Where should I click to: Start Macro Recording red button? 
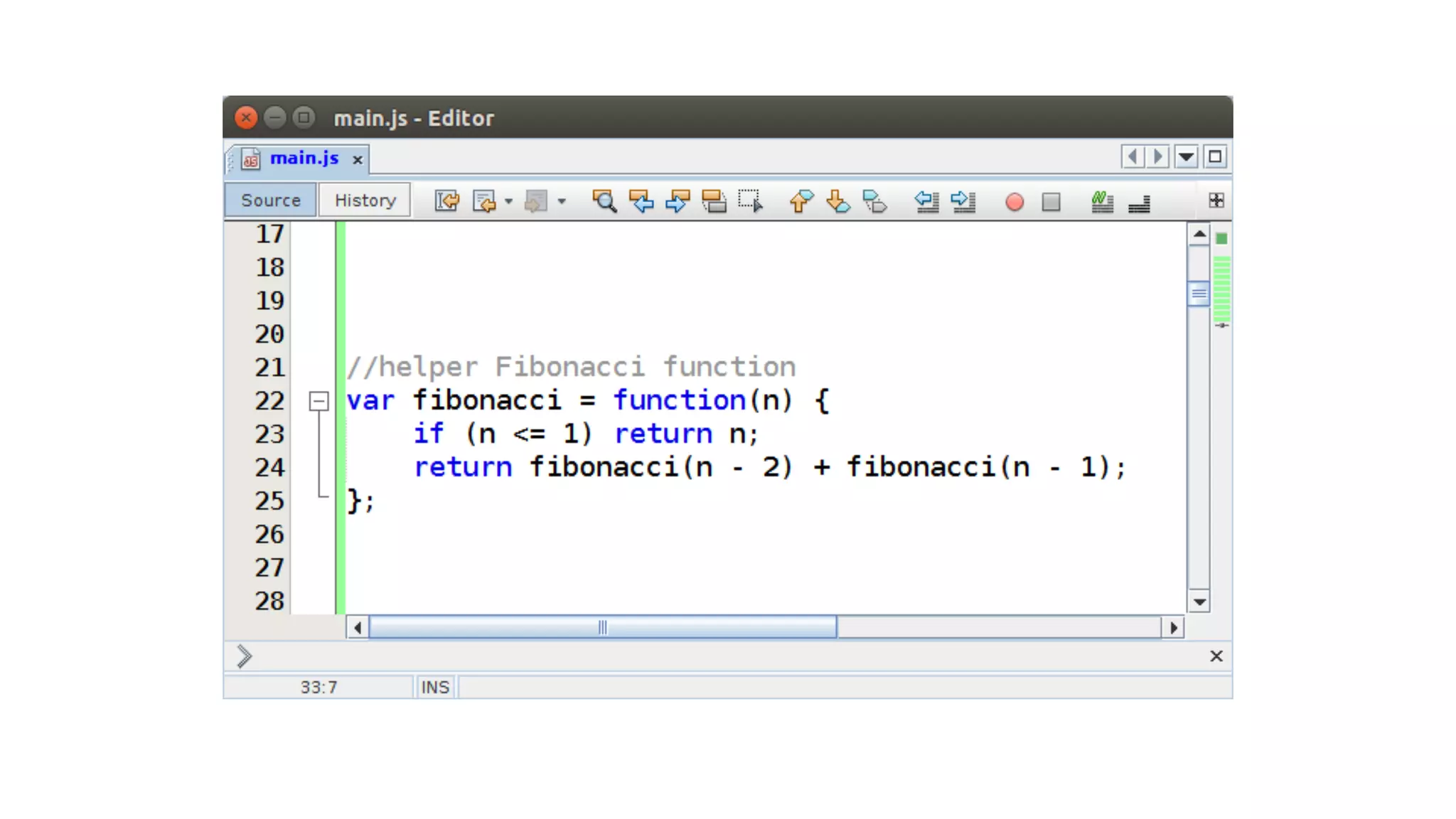[1015, 202]
